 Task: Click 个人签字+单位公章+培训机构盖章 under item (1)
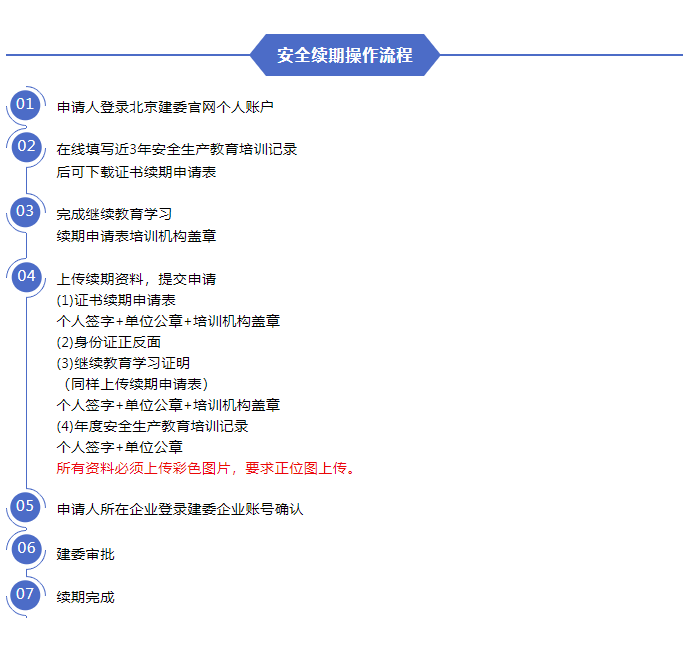tap(168, 321)
